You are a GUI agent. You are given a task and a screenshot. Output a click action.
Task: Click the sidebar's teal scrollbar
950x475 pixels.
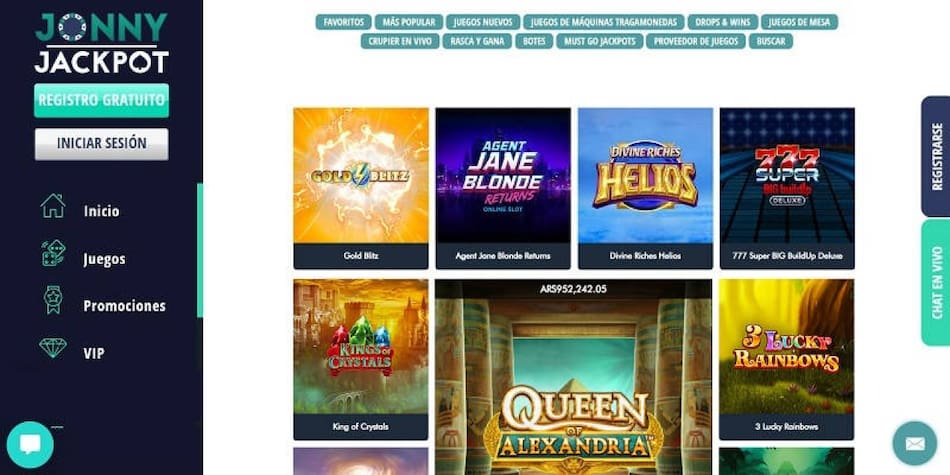(200, 250)
